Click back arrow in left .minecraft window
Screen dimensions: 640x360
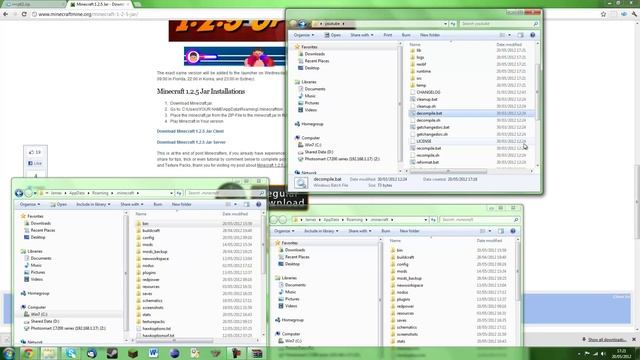(19, 193)
